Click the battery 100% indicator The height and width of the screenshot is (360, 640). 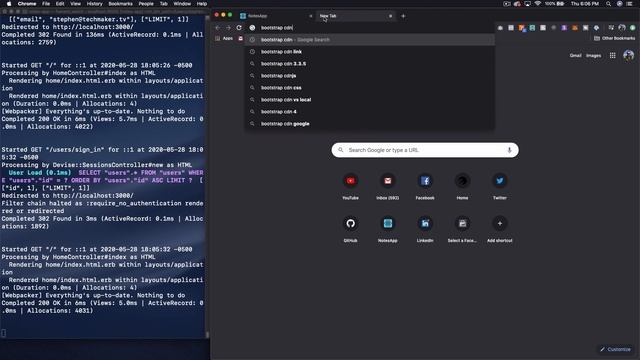pos(555,4)
